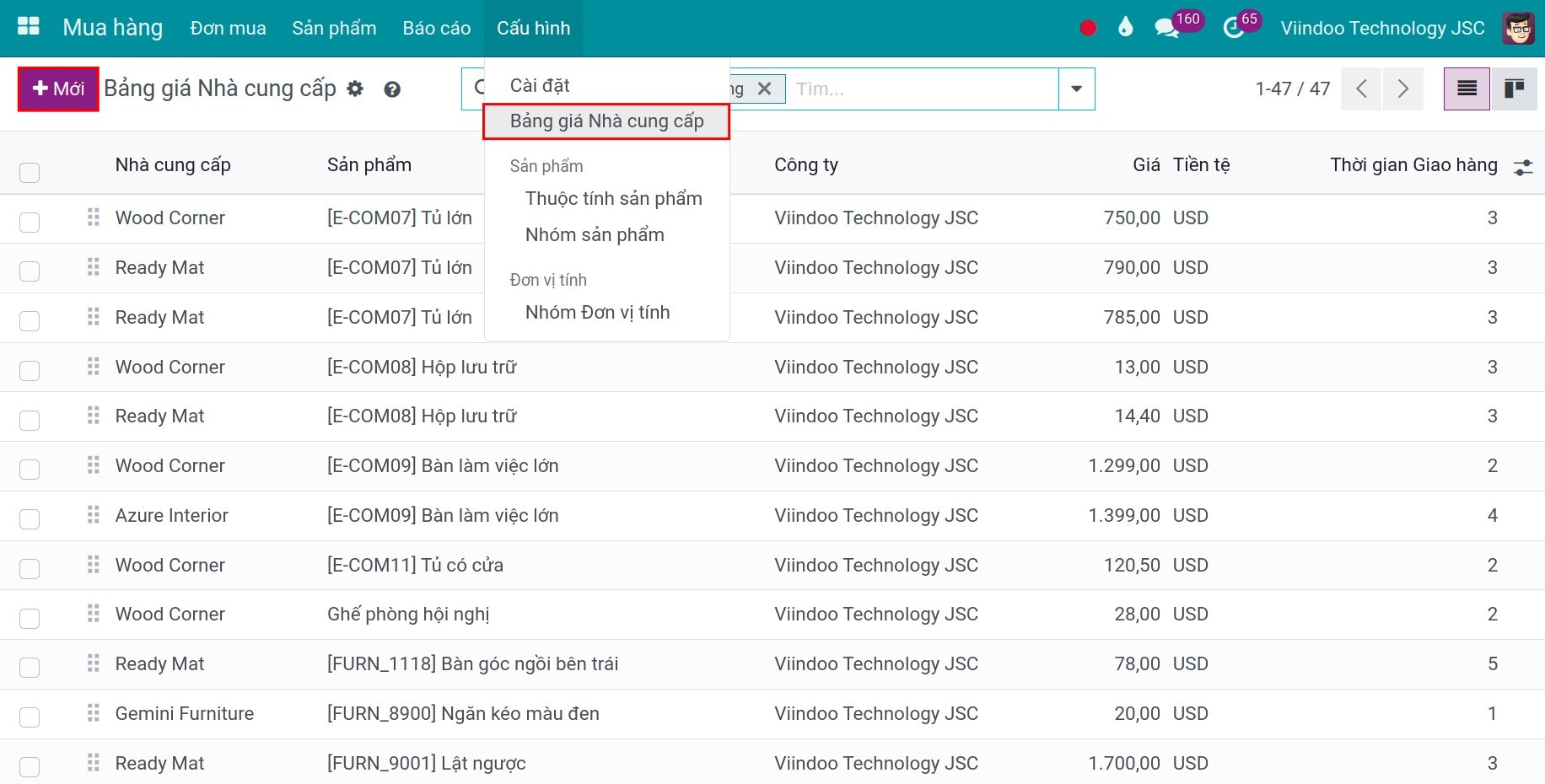Sort by Công ty column header
Screen dimensions: 1545x784
(806, 164)
